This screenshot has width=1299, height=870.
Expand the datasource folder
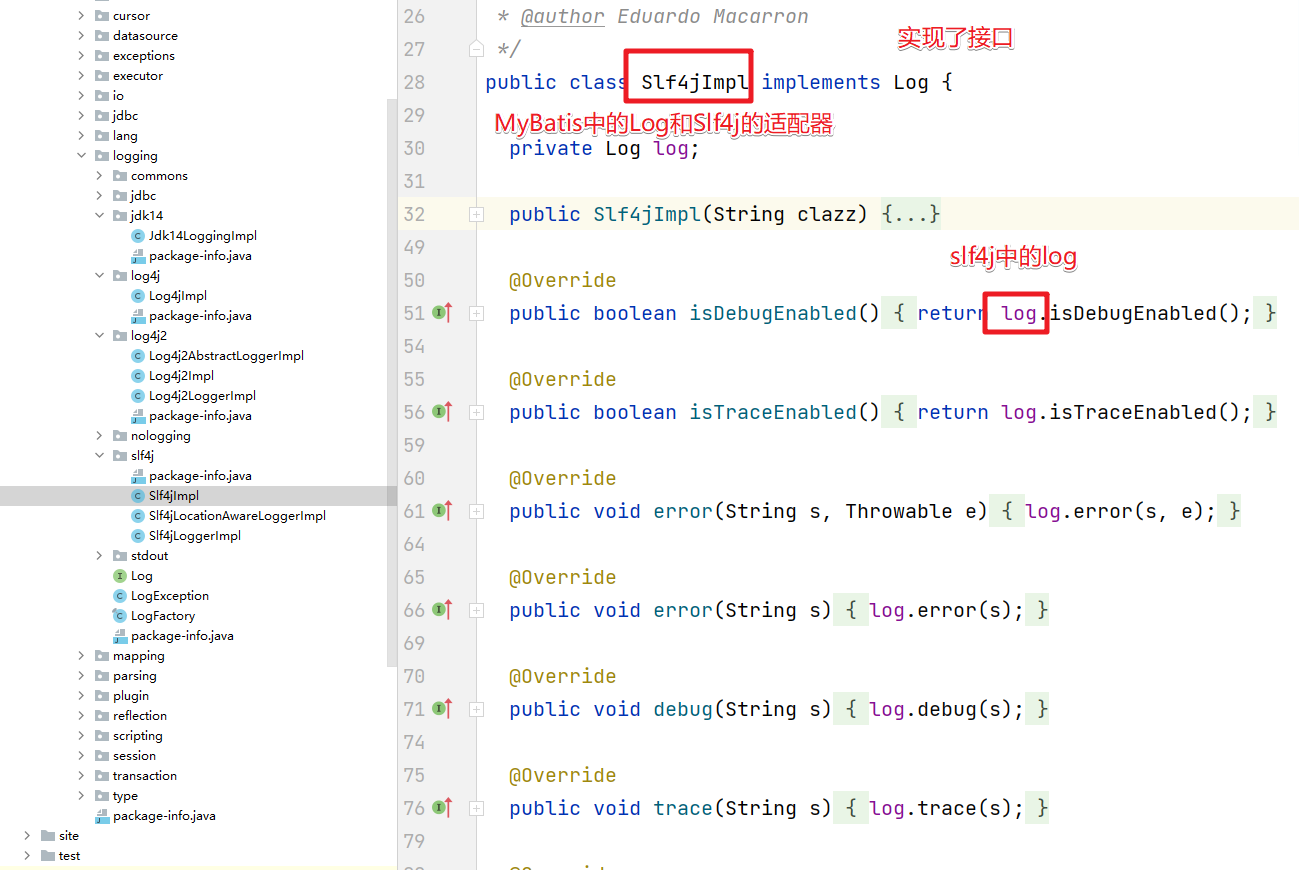(x=82, y=36)
